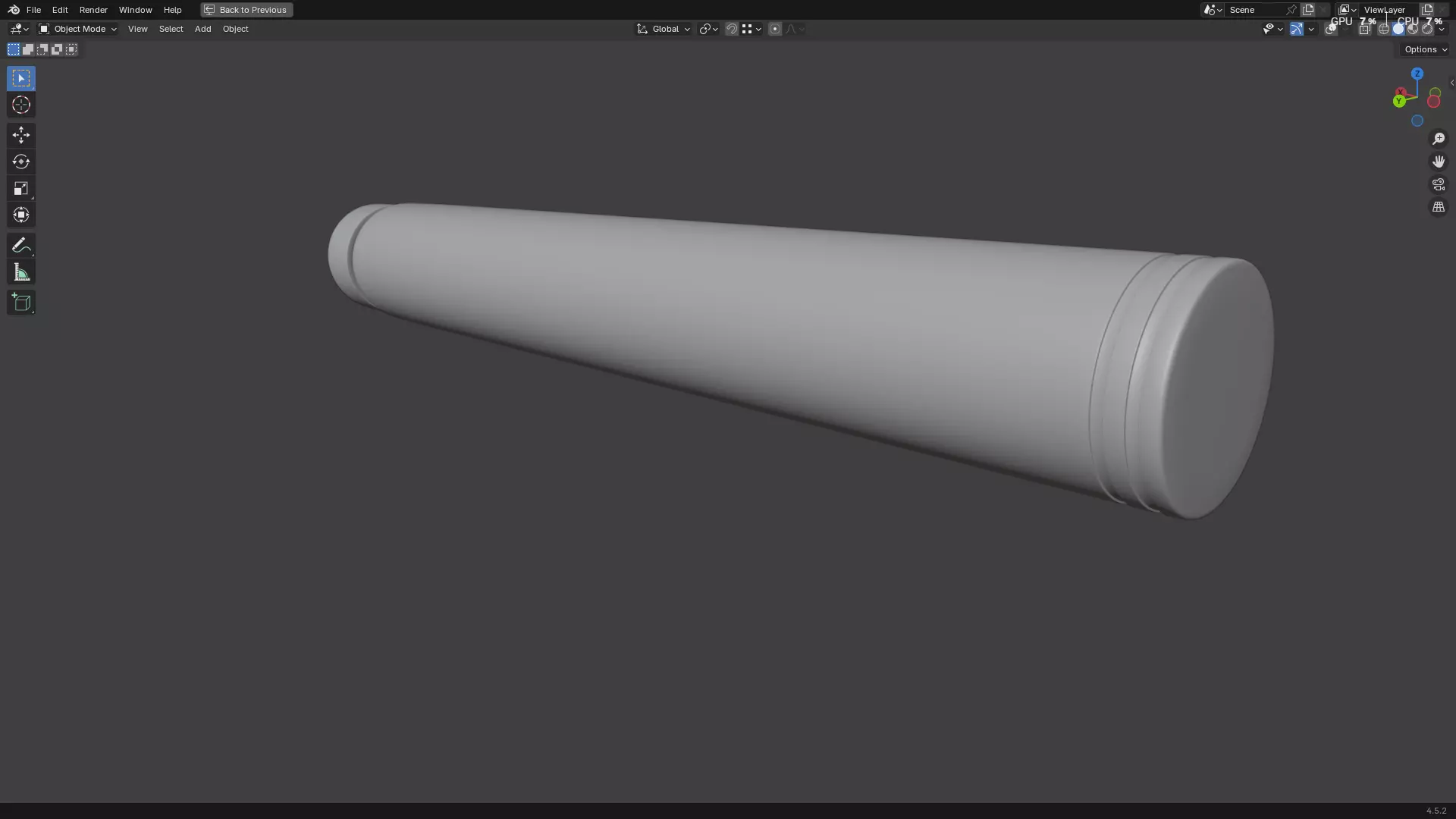Toggle X-ray display mode
Viewport: 1456px width, 819px height.
pos(1365,29)
